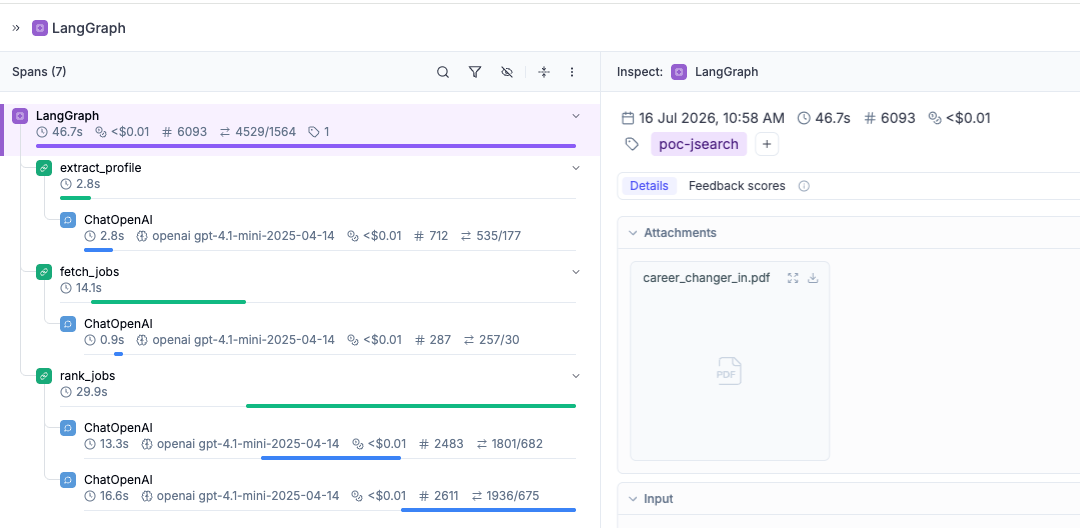Viewport: 1080px width, 528px height.
Task: Open spans three-dot options menu
Action: pos(572,72)
